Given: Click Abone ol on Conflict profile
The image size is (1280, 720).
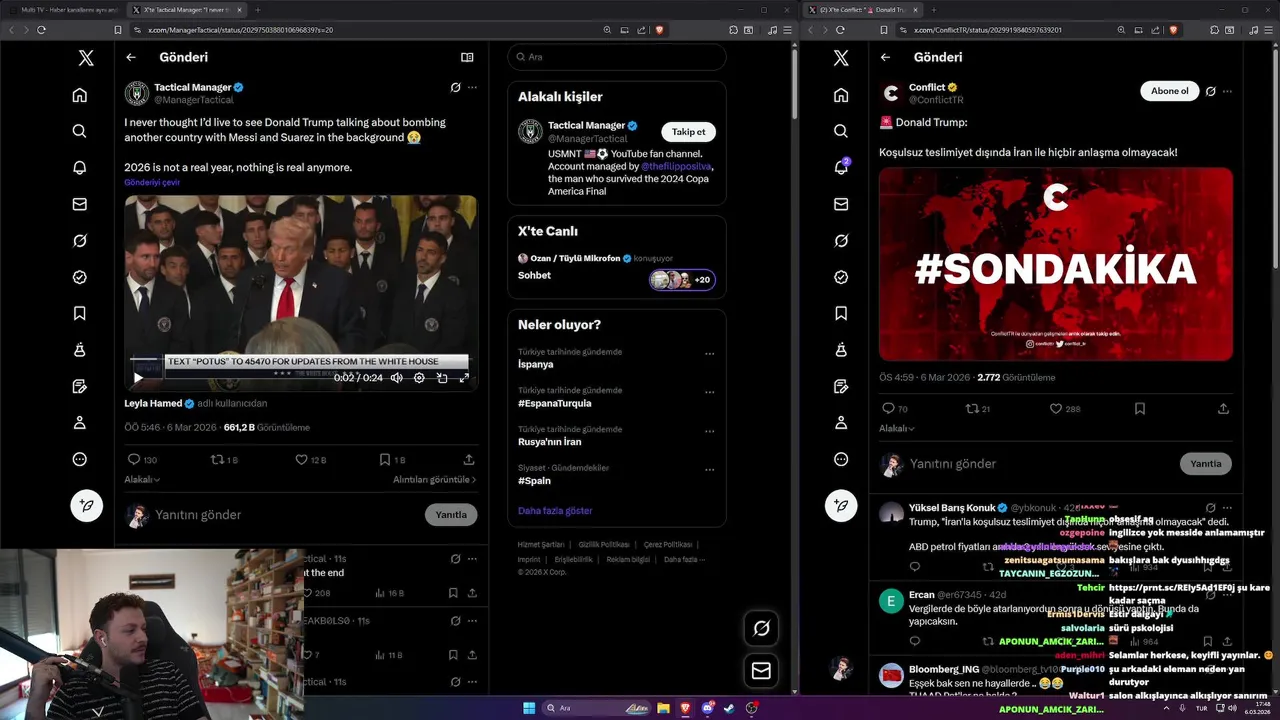Looking at the screenshot, I should pos(1169,91).
